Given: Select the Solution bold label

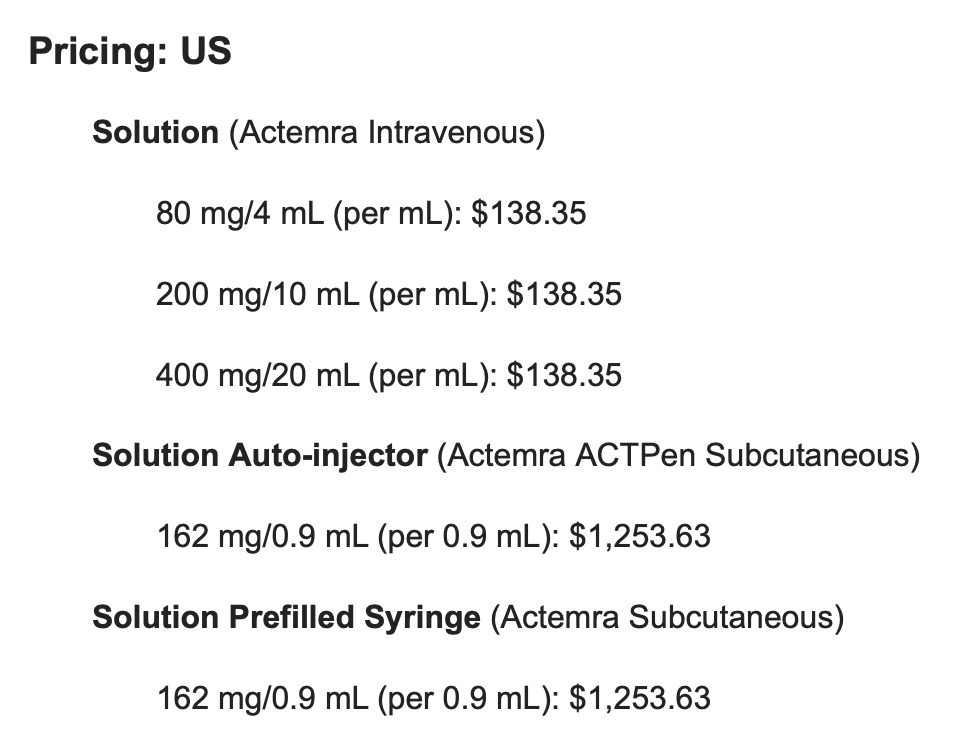Looking at the screenshot, I should click(156, 132).
